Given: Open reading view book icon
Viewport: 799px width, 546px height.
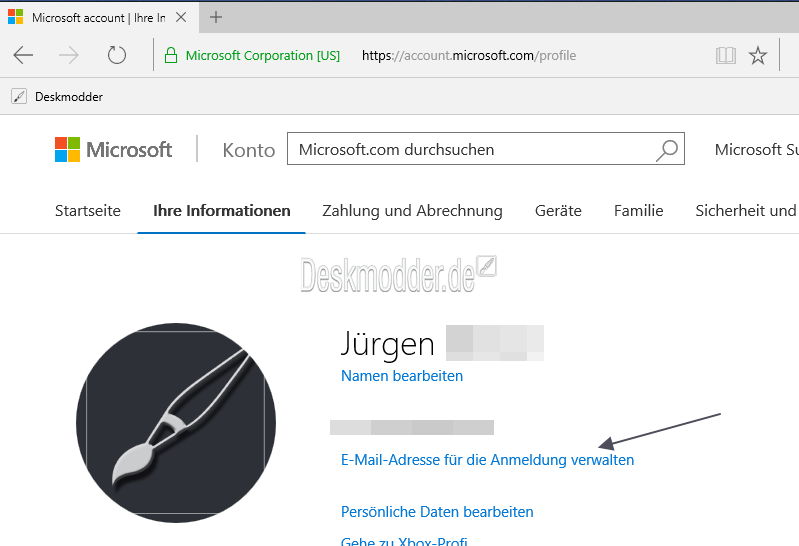Looking at the screenshot, I should (x=726, y=55).
